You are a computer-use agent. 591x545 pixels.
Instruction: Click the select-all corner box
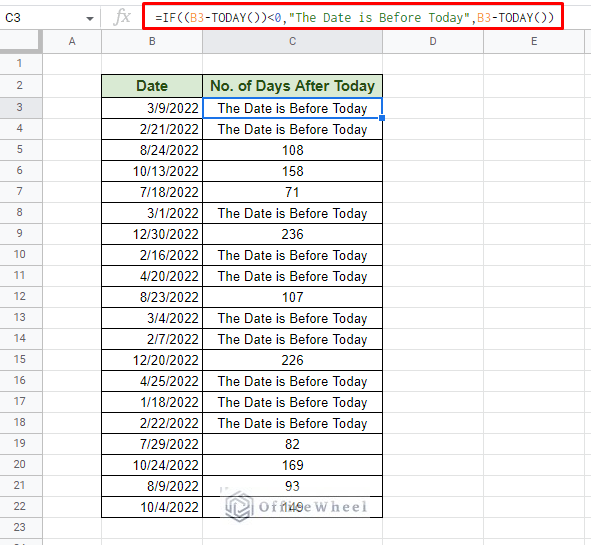(x=20, y=41)
